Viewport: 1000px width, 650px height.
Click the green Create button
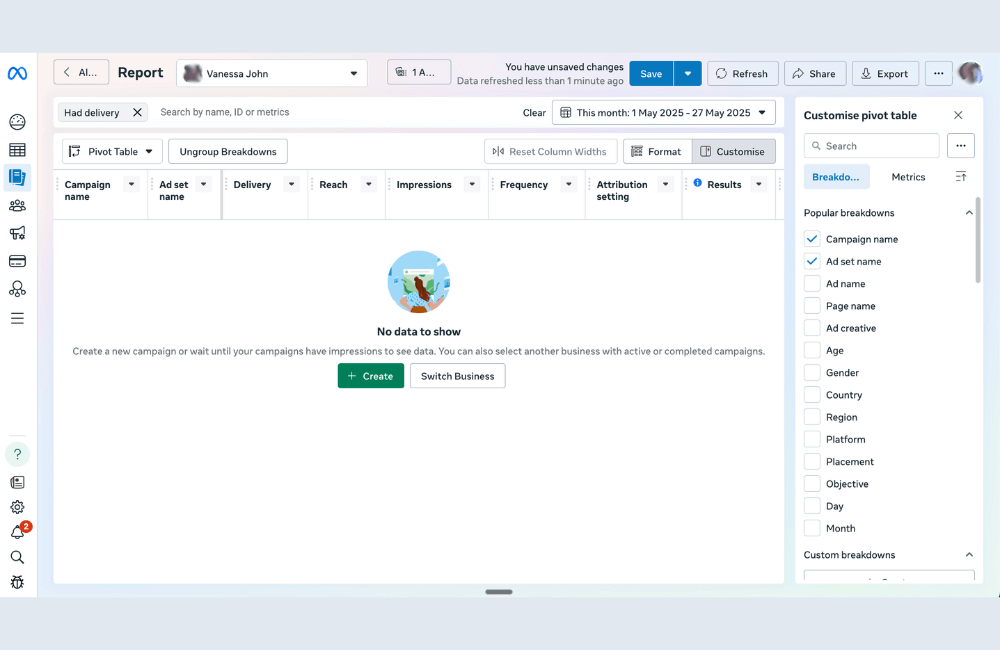370,376
